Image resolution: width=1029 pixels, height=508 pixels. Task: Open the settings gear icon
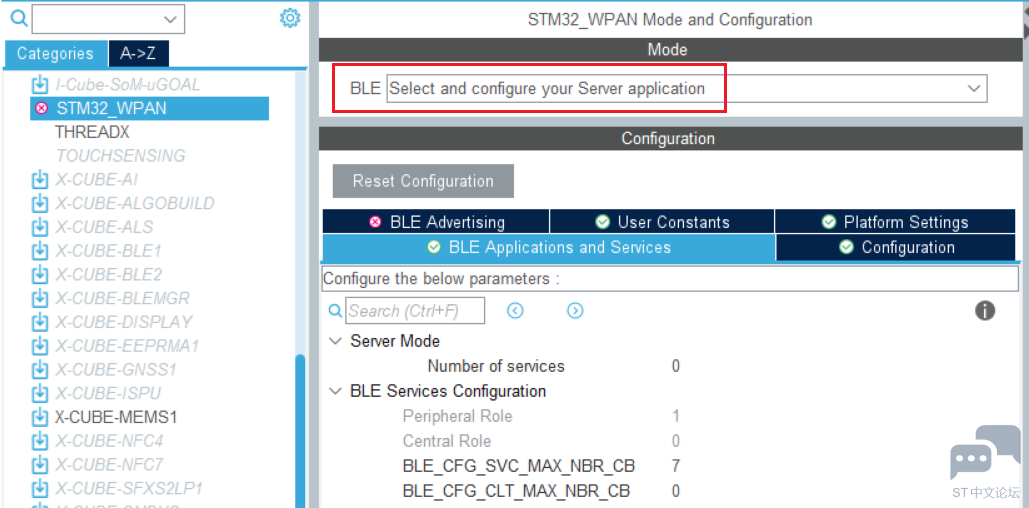[289, 18]
